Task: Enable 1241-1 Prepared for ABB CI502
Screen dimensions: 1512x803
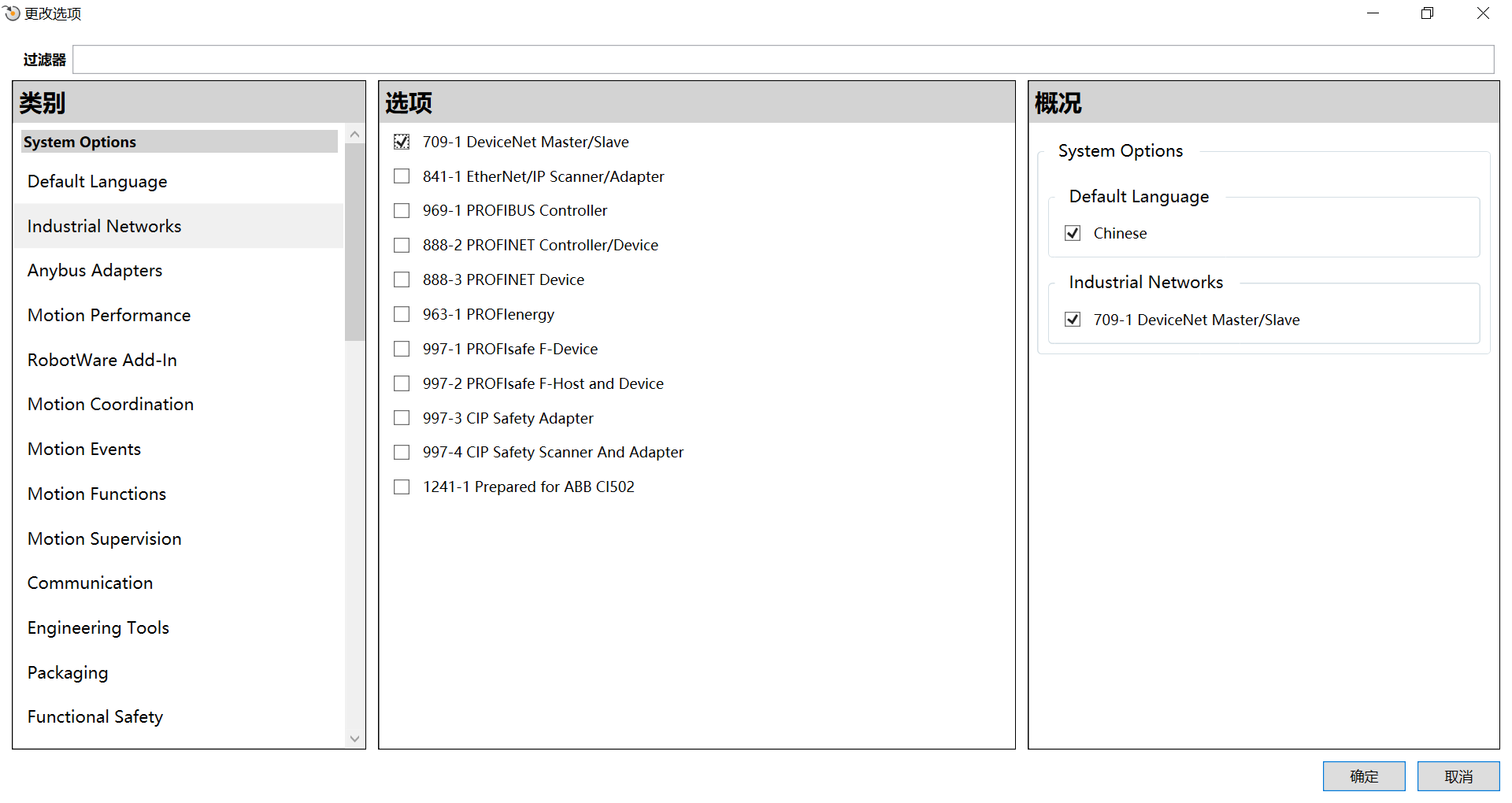Action: [402, 487]
